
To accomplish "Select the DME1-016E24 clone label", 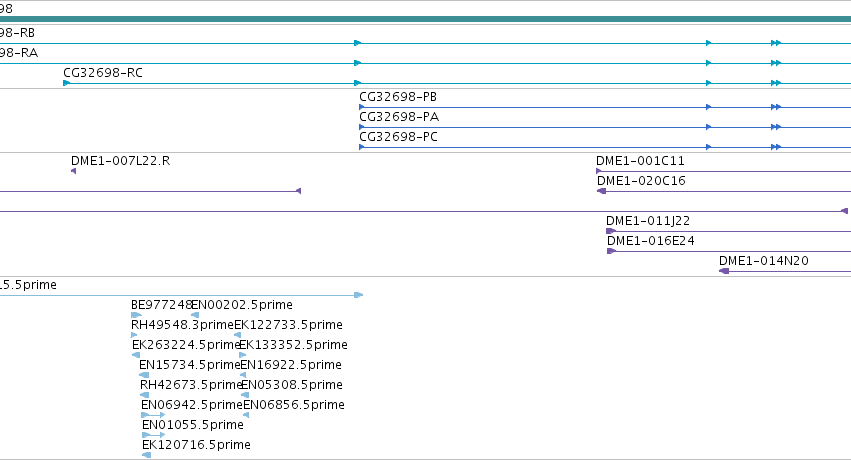I will coord(650,241).
